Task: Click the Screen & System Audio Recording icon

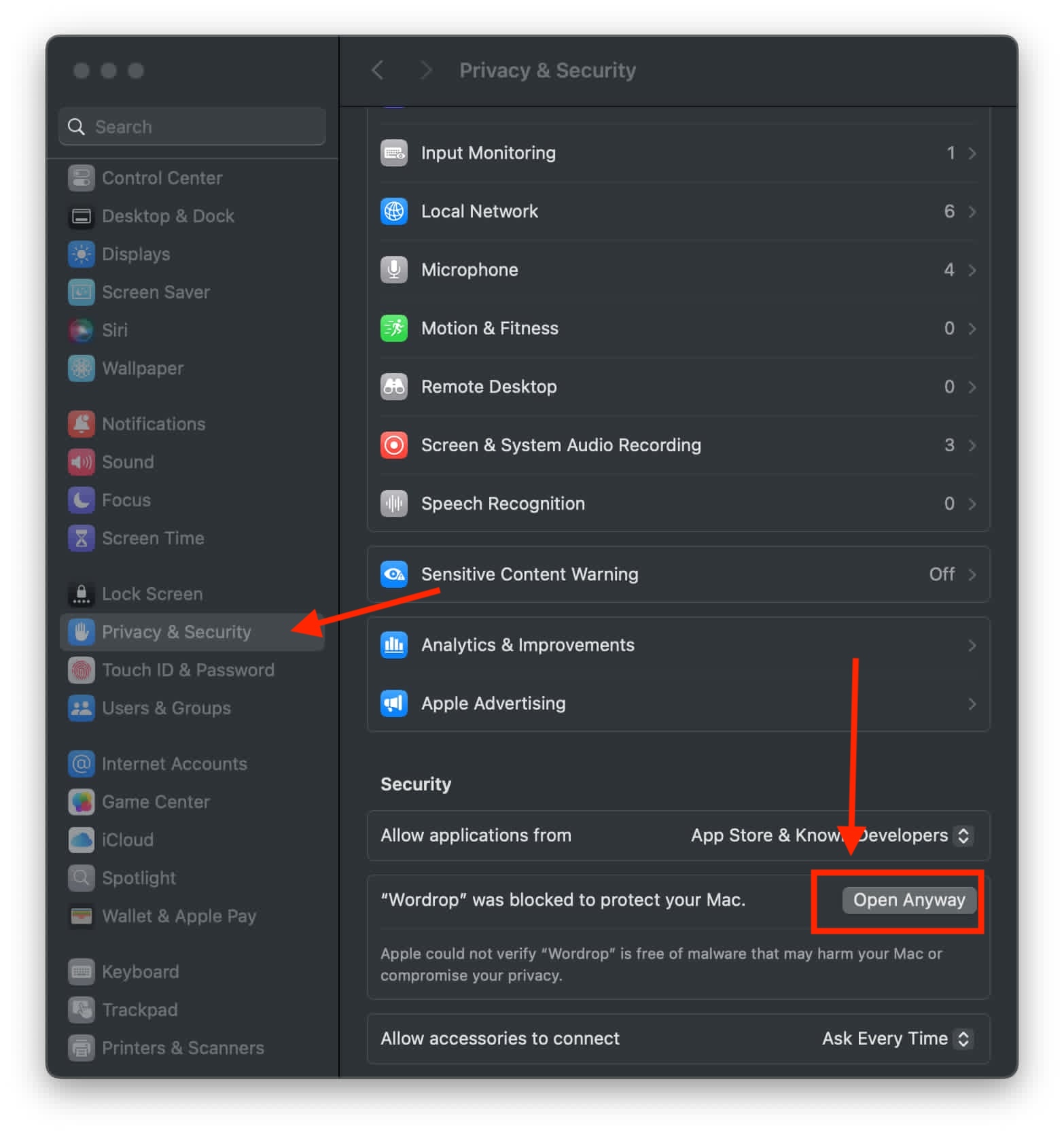Action: tap(394, 445)
